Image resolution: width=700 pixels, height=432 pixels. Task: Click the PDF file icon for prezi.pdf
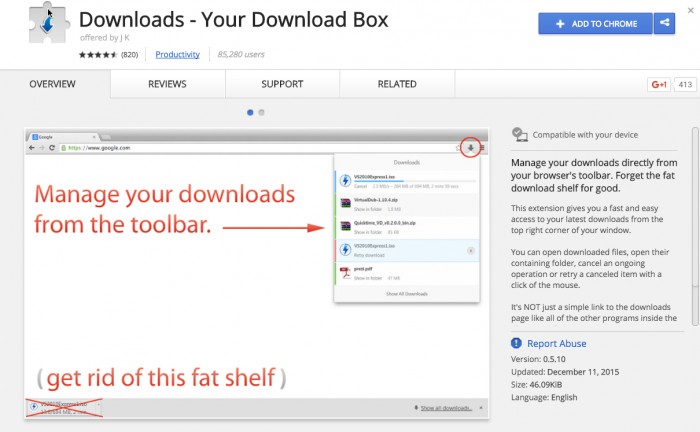345,273
